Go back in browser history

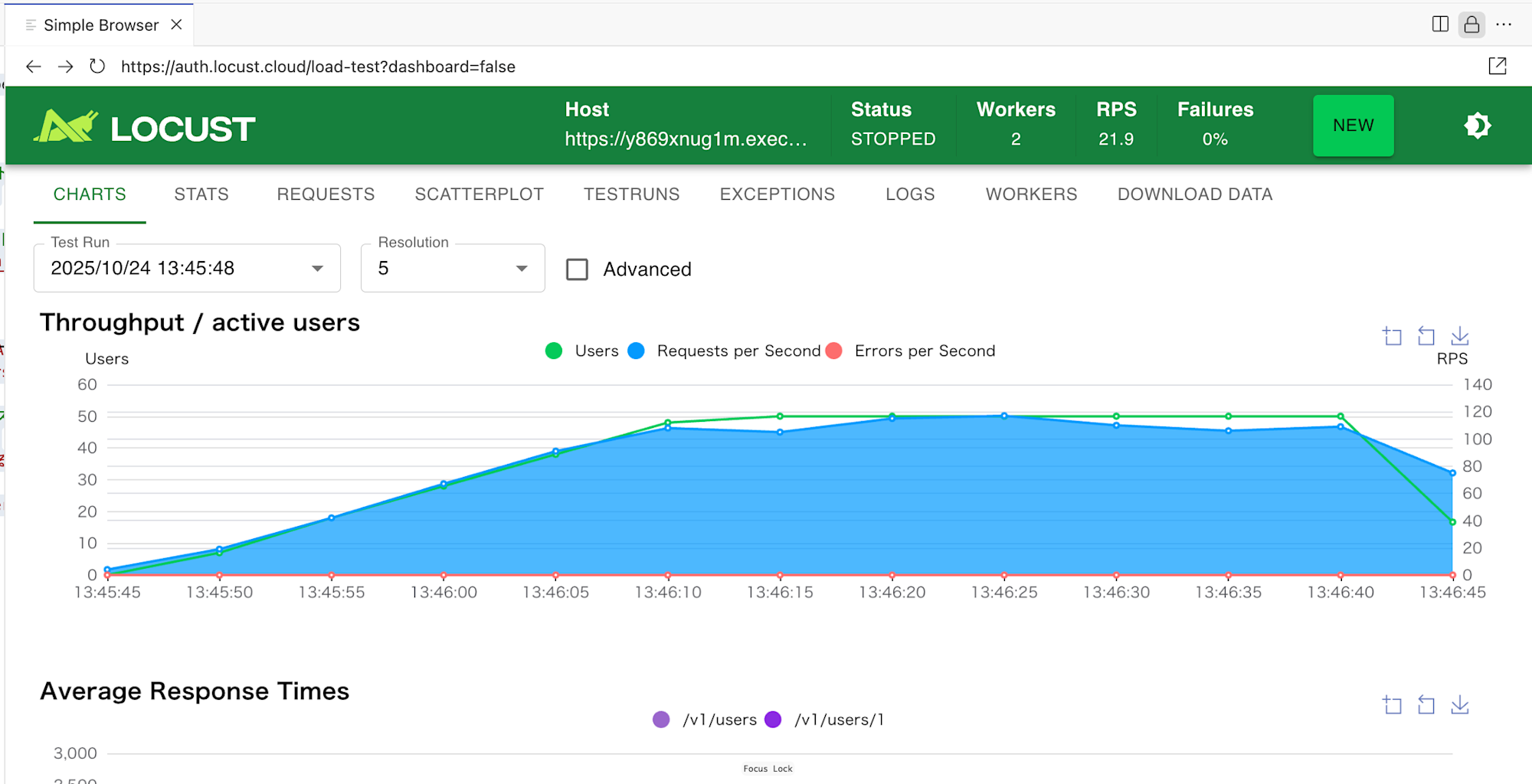click(33, 67)
